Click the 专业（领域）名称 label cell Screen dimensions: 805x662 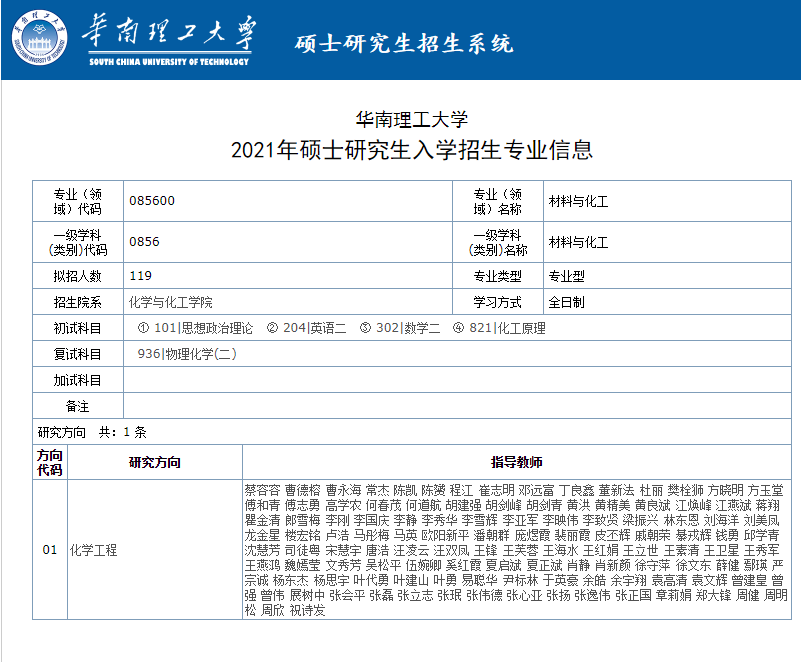point(497,201)
